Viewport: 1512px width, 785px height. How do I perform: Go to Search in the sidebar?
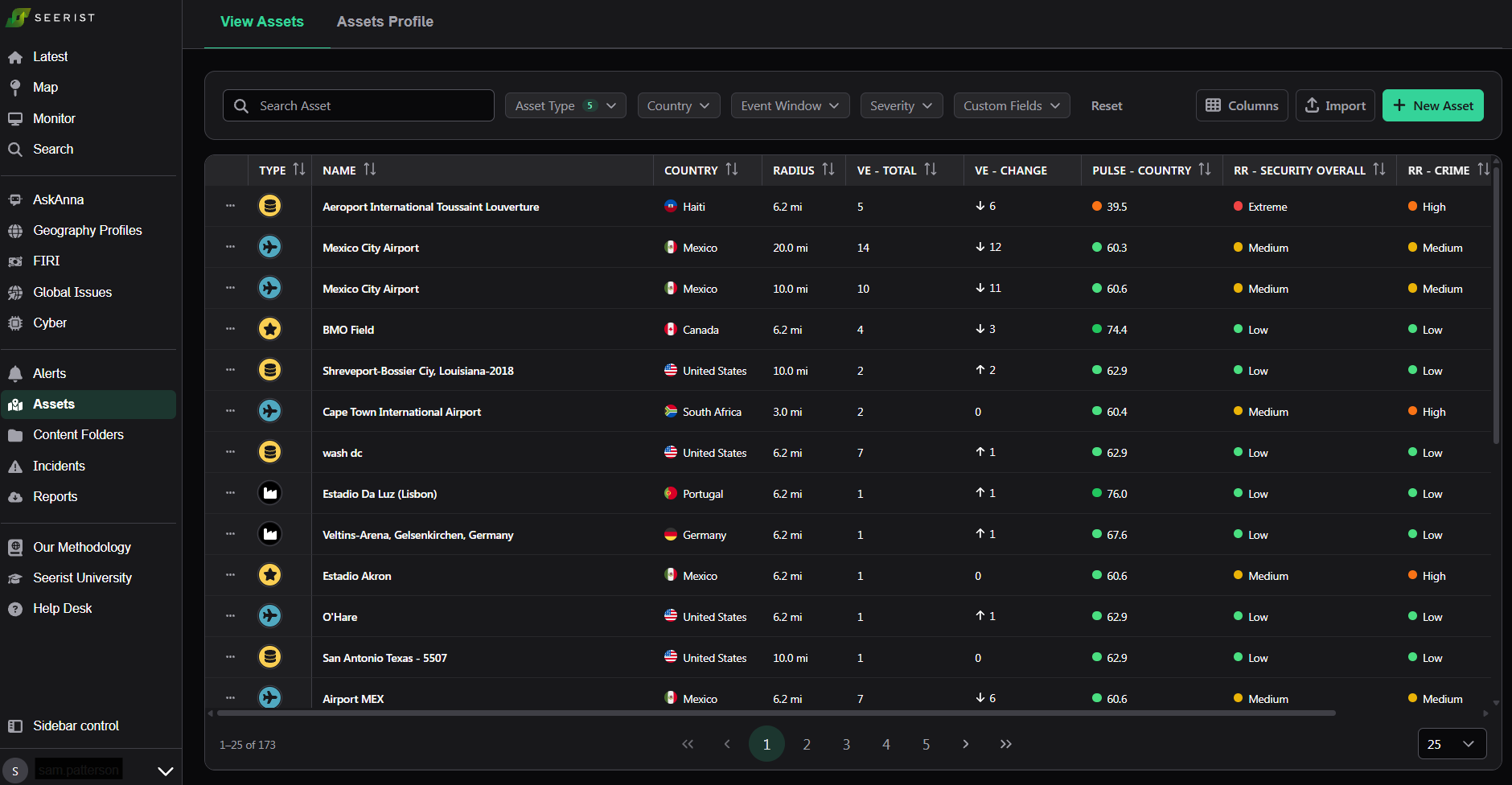[x=53, y=150]
